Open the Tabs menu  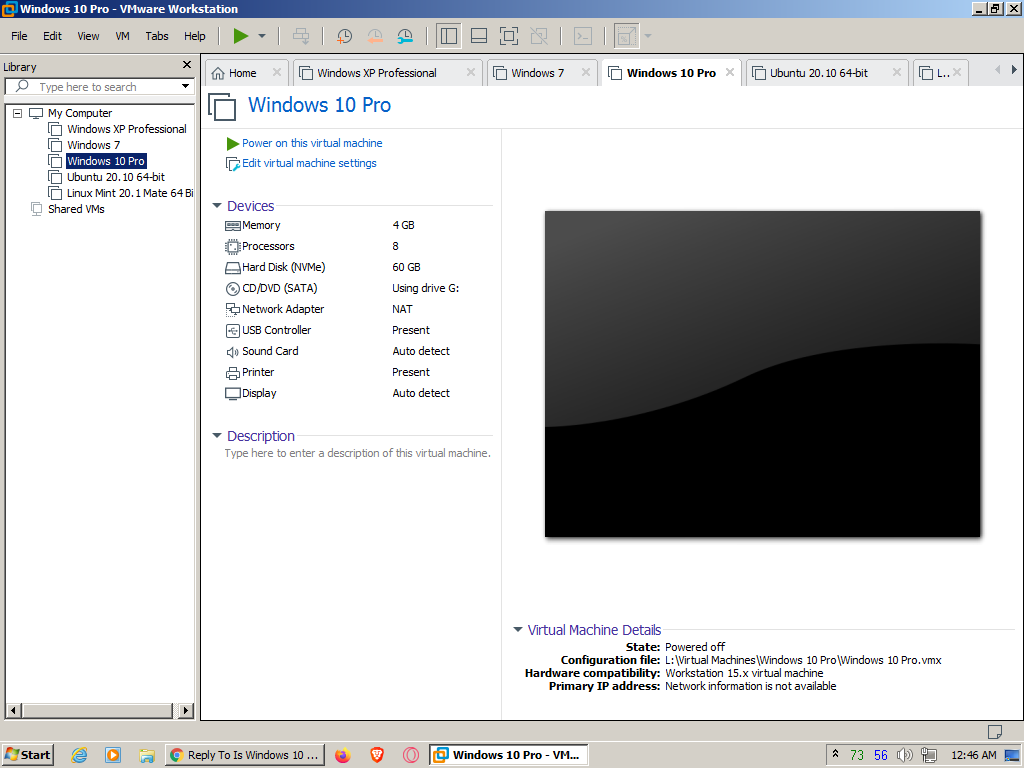[157, 36]
